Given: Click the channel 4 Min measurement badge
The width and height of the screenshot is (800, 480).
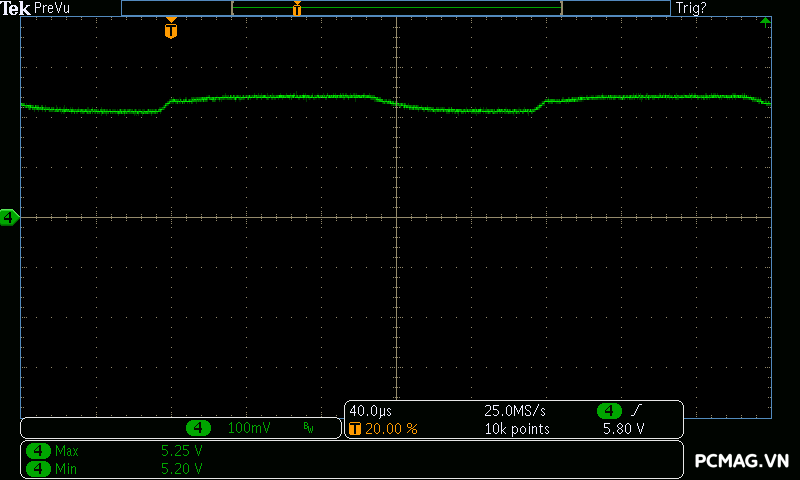Looking at the screenshot, I should point(38,468).
